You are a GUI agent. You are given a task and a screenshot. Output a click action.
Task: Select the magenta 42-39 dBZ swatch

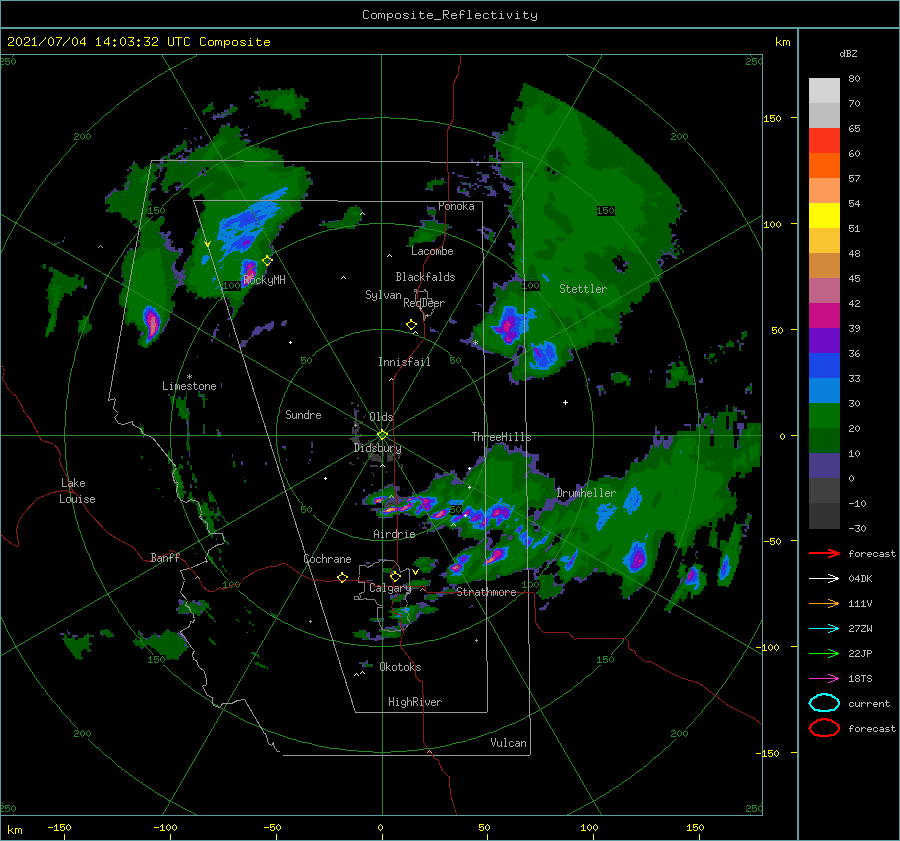824,316
